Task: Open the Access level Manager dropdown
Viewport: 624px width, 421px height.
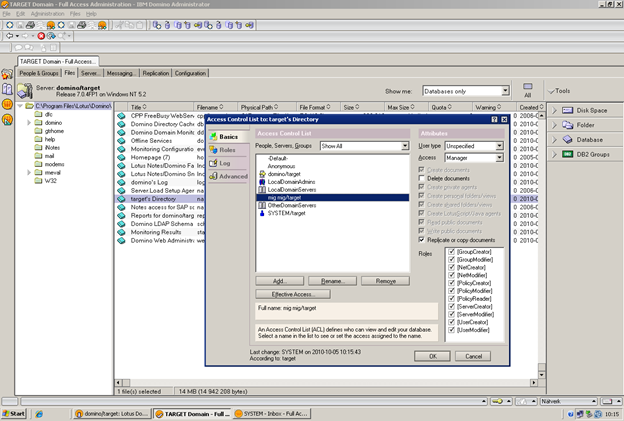Action: coord(499,158)
